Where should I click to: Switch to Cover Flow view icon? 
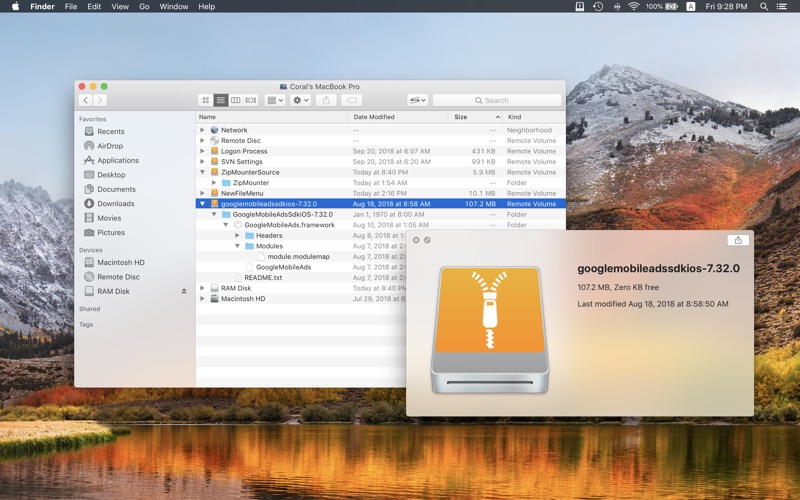pyautogui.click(x=251, y=101)
